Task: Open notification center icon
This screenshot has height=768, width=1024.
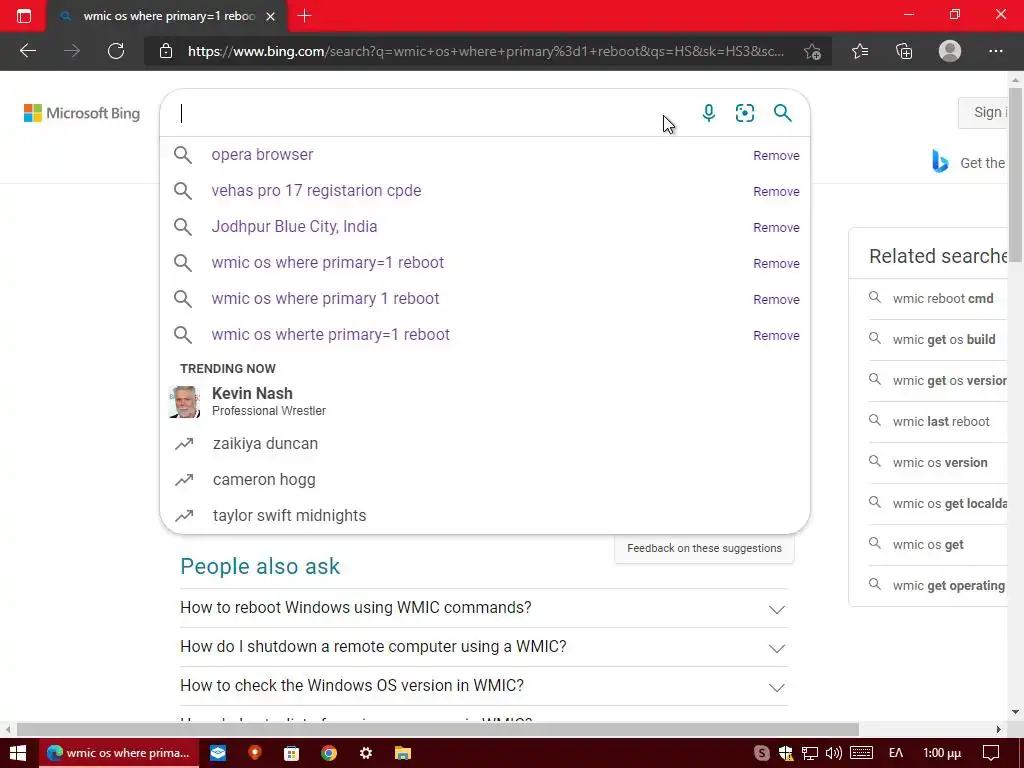Action: [x=991, y=753]
